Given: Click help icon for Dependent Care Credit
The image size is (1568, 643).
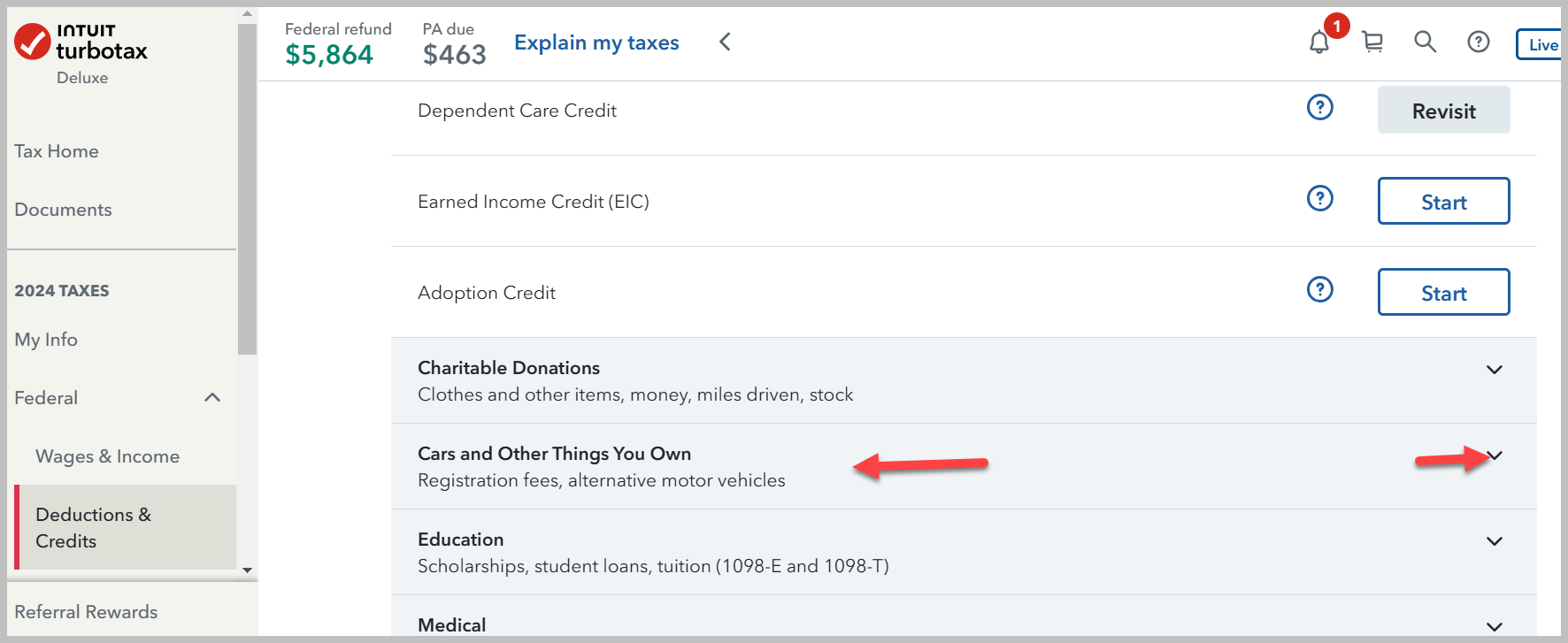Looking at the screenshot, I should [1320, 107].
